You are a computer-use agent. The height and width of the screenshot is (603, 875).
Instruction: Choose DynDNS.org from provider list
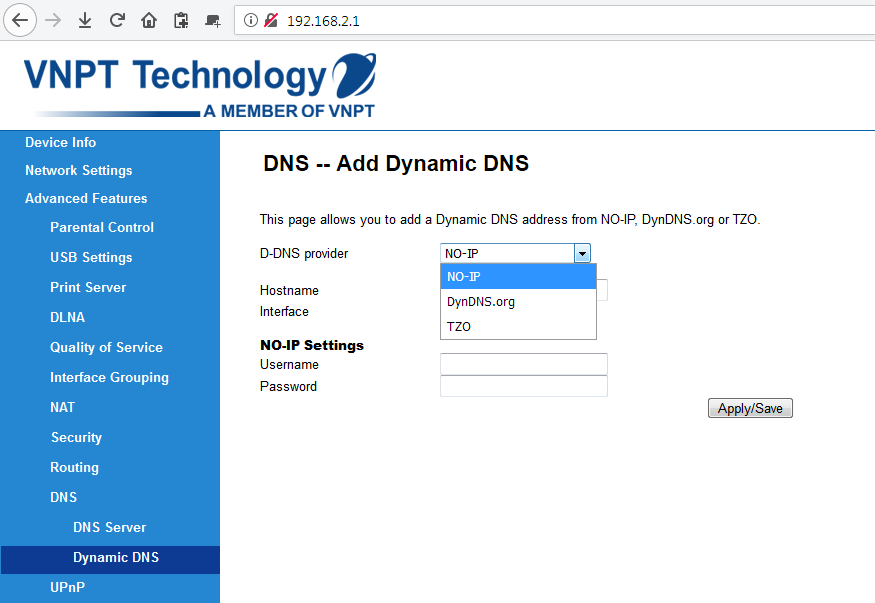tap(518, 302)
